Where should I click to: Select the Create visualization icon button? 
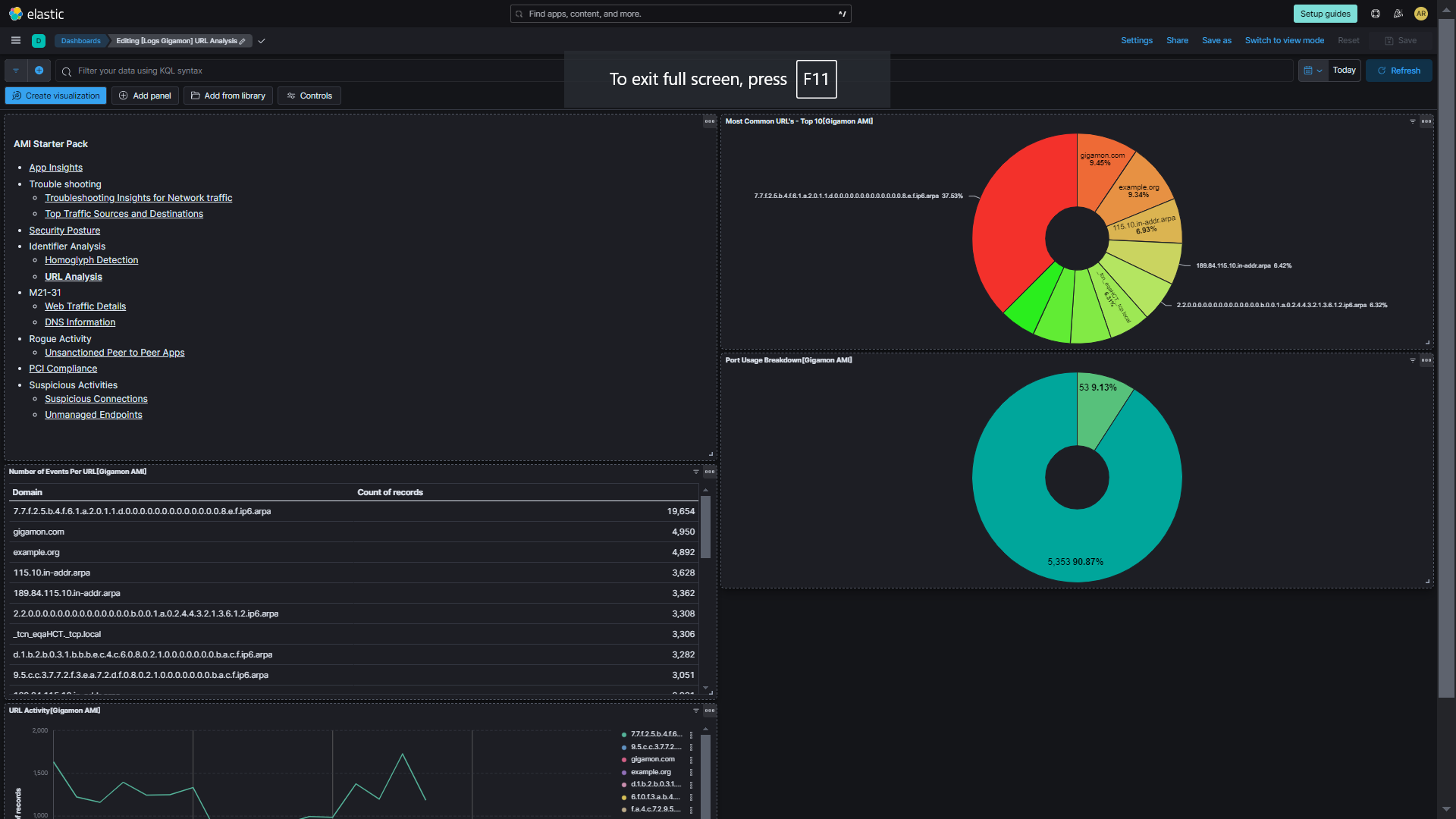tap(16, 96)
